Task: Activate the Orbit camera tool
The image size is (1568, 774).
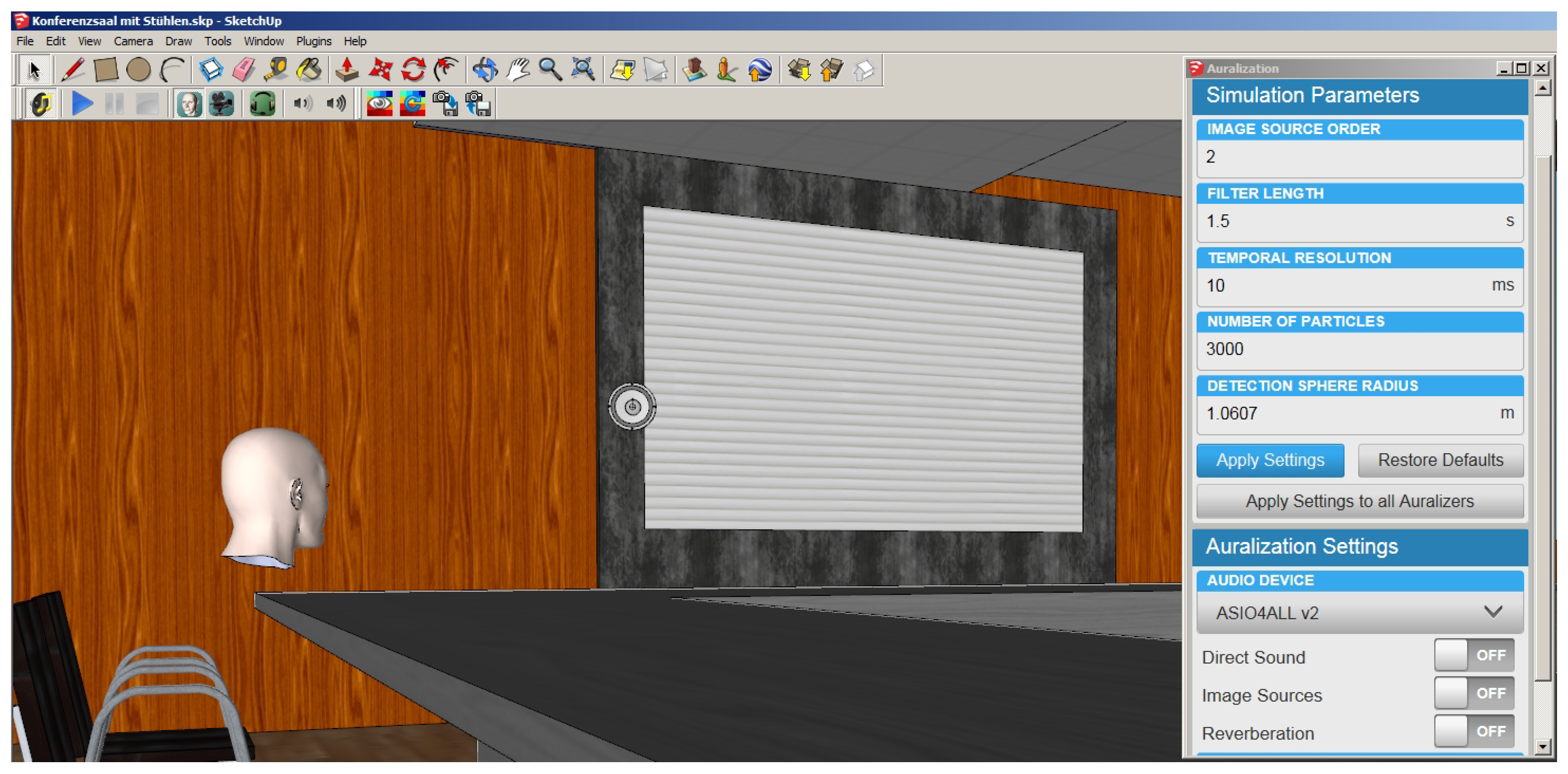Action: tap(485, 69)
